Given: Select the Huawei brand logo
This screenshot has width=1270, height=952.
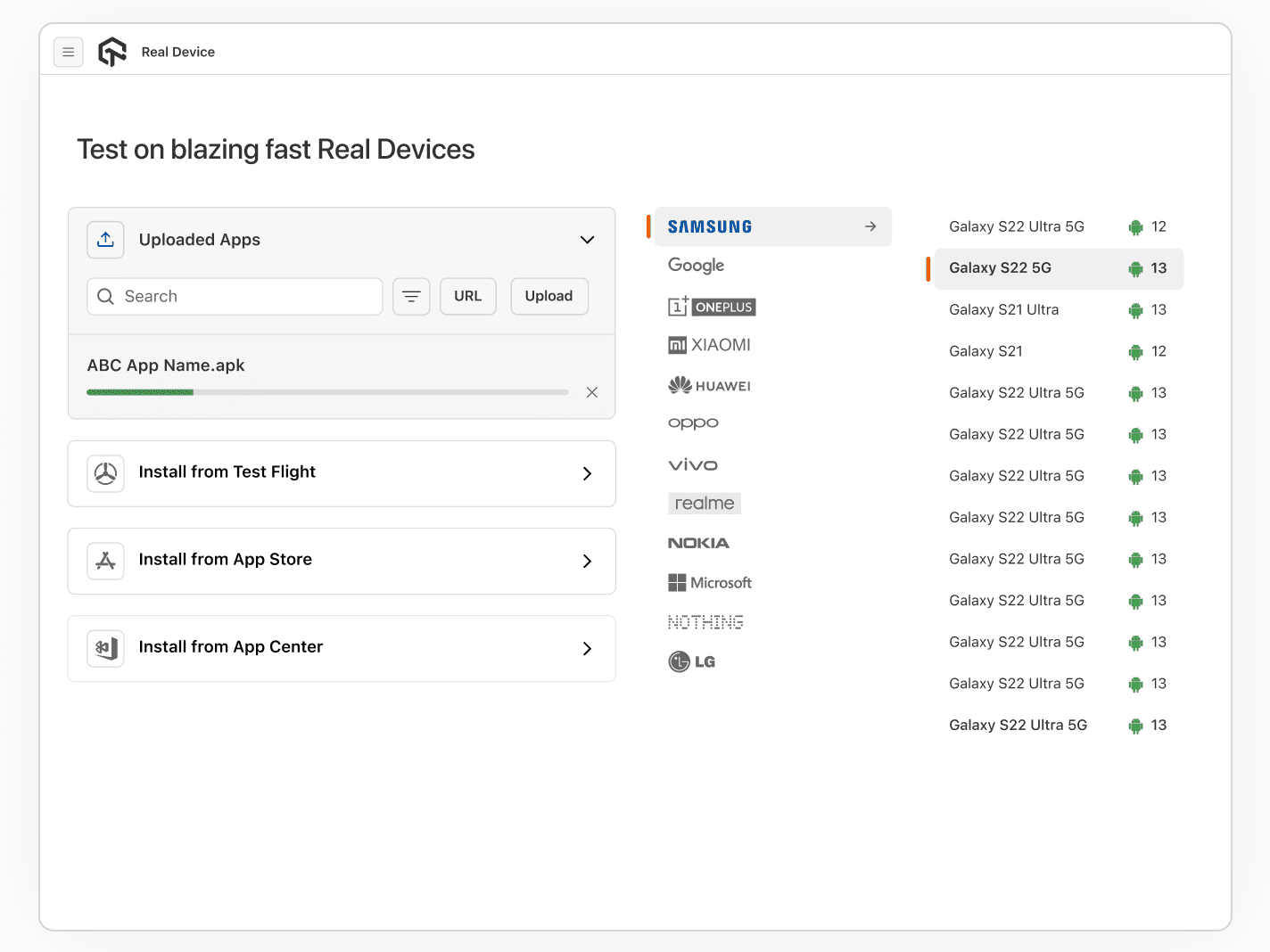Looking at the screenshot, I should click(709, 384).
